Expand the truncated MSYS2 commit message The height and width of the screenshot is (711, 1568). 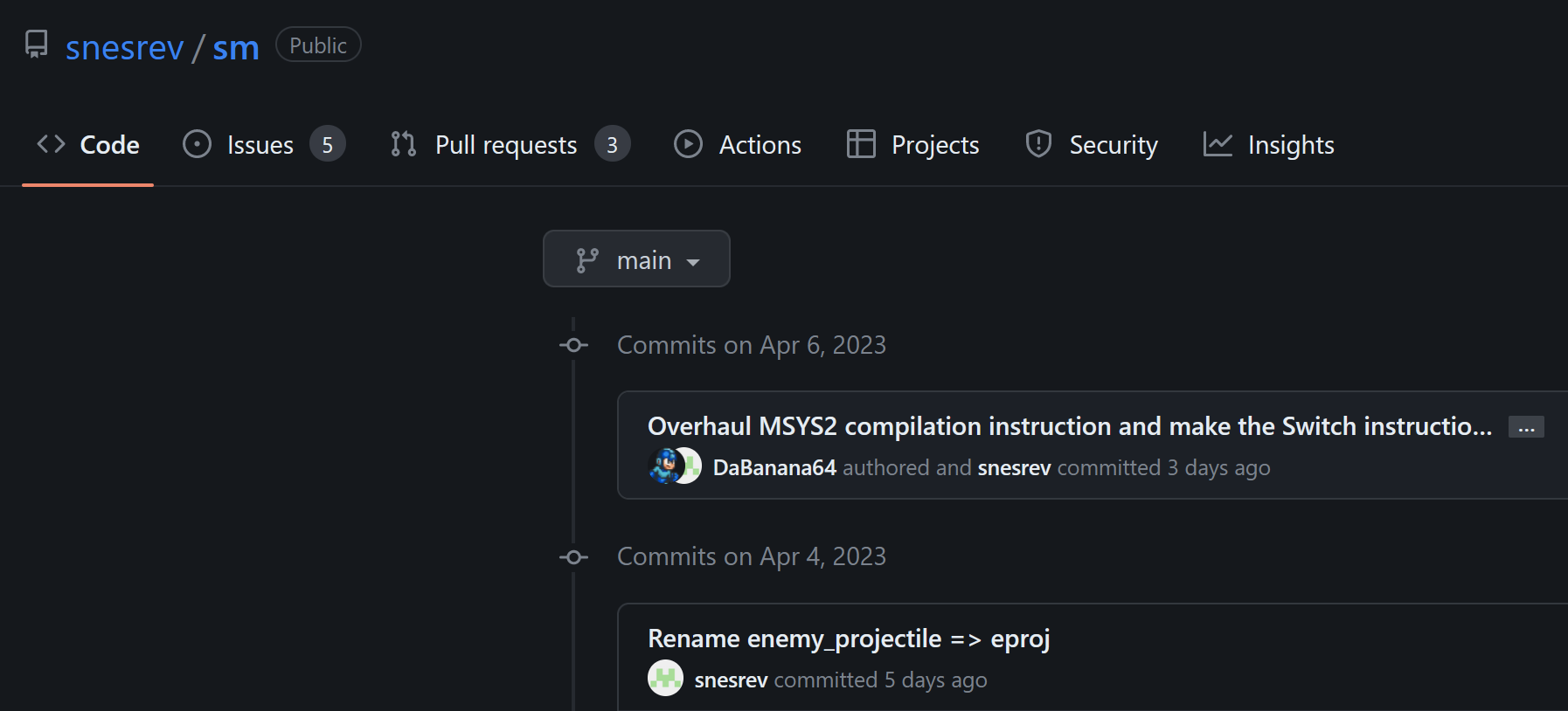(x=1526, y=427)
